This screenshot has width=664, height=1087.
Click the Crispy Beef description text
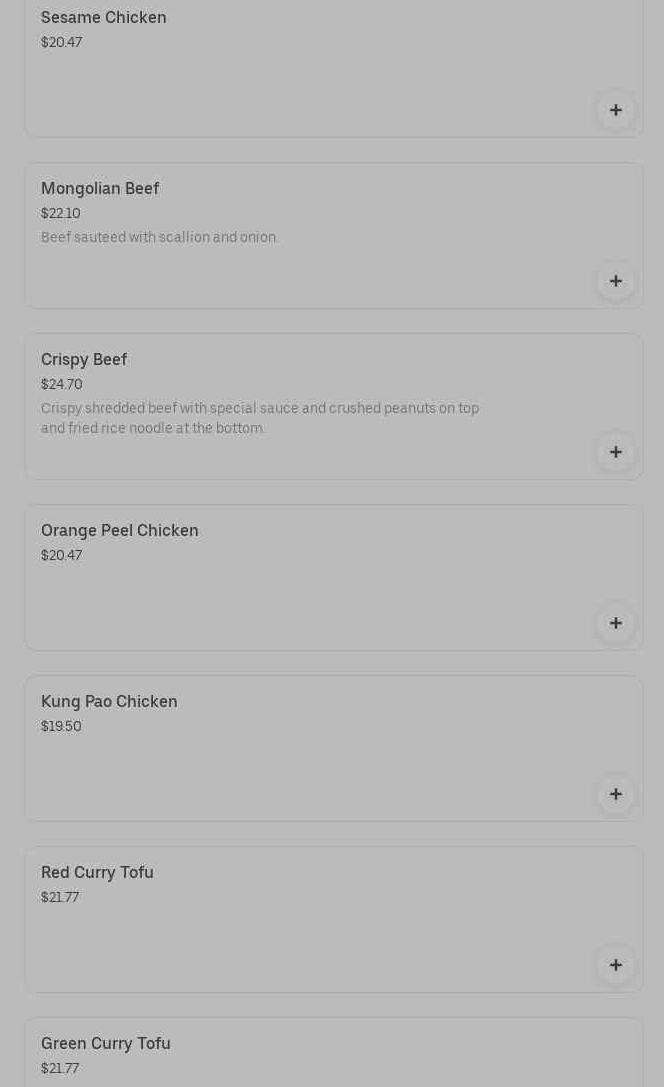(260, 418)
